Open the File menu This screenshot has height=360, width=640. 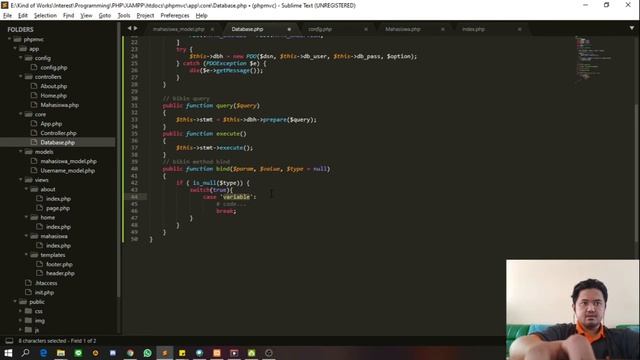pyautogui.click(x=7, y=16)
